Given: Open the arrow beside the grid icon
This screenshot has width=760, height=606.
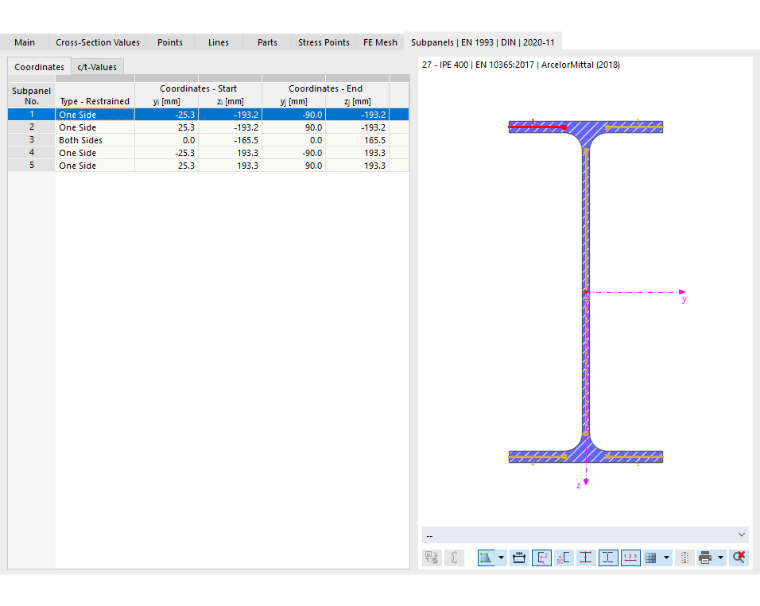Looking at the screenshot, I should pyautogui.click(x=666, y=558).
